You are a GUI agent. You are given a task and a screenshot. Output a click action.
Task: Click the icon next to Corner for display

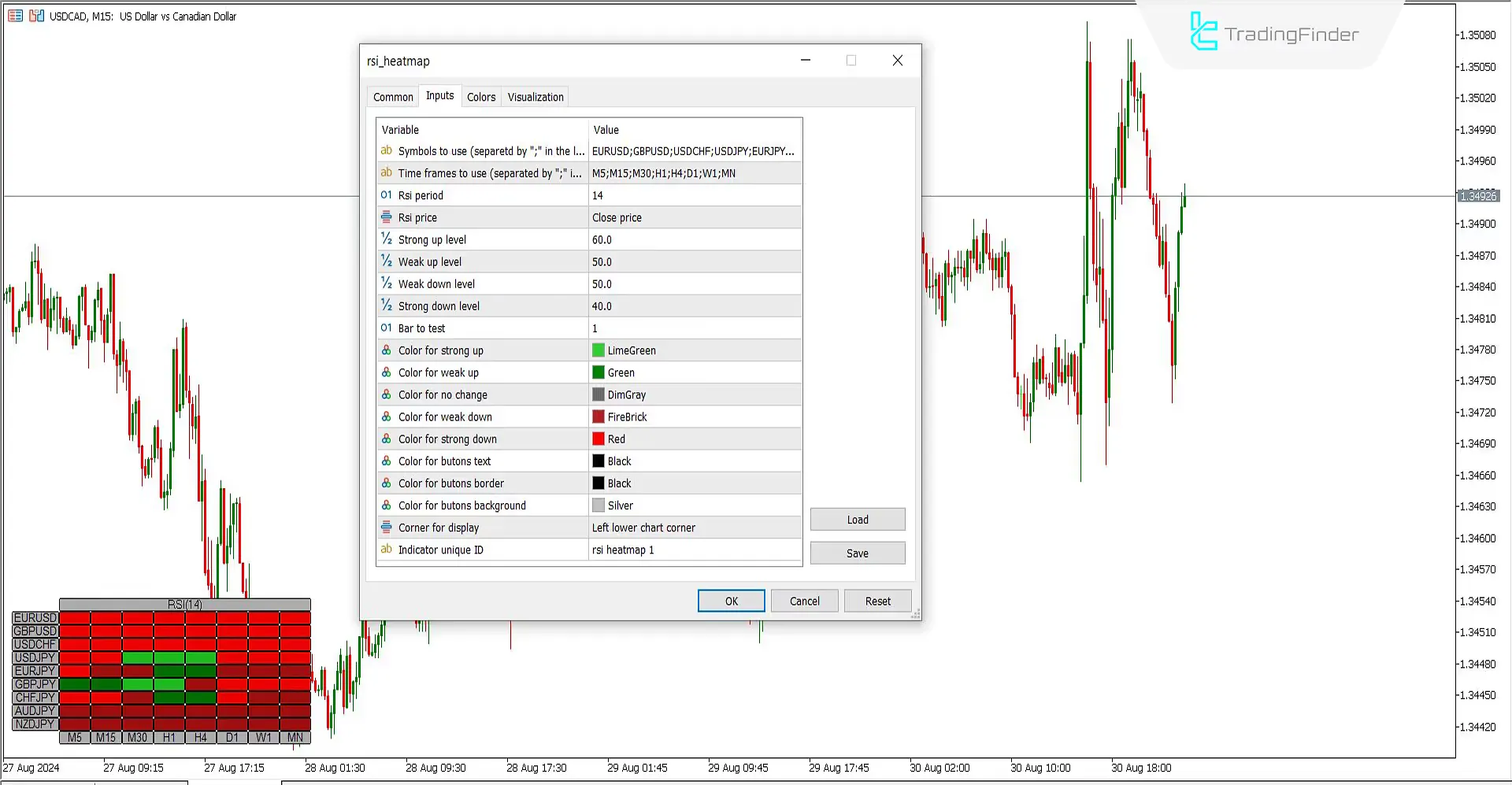click(x=386, y=528)
